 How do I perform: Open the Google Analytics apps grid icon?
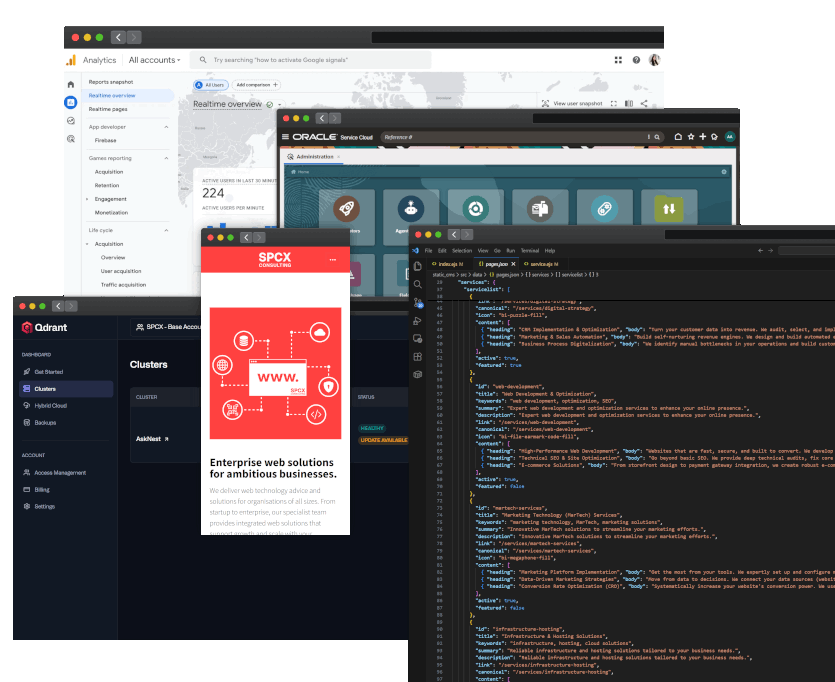pyautogui.click(x=618, y=60)
